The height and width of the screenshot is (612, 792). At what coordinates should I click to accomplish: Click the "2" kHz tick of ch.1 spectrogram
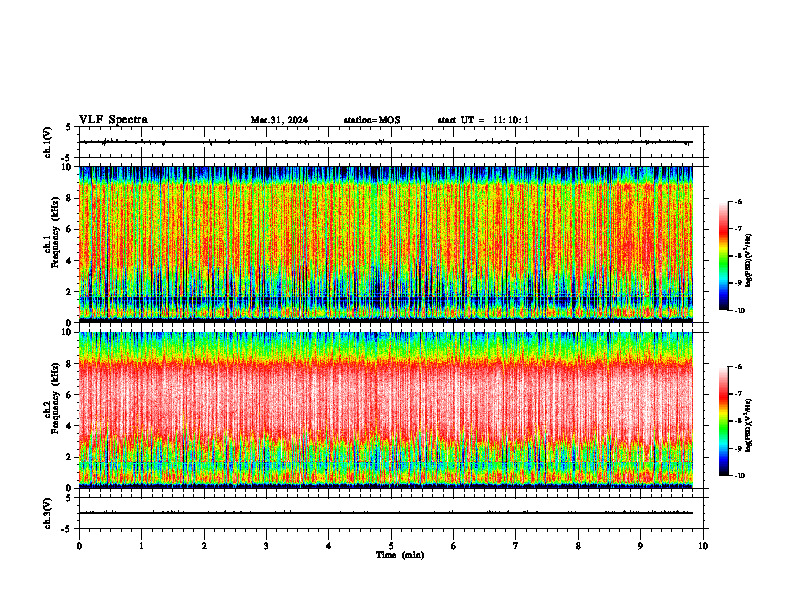(69, 291)
